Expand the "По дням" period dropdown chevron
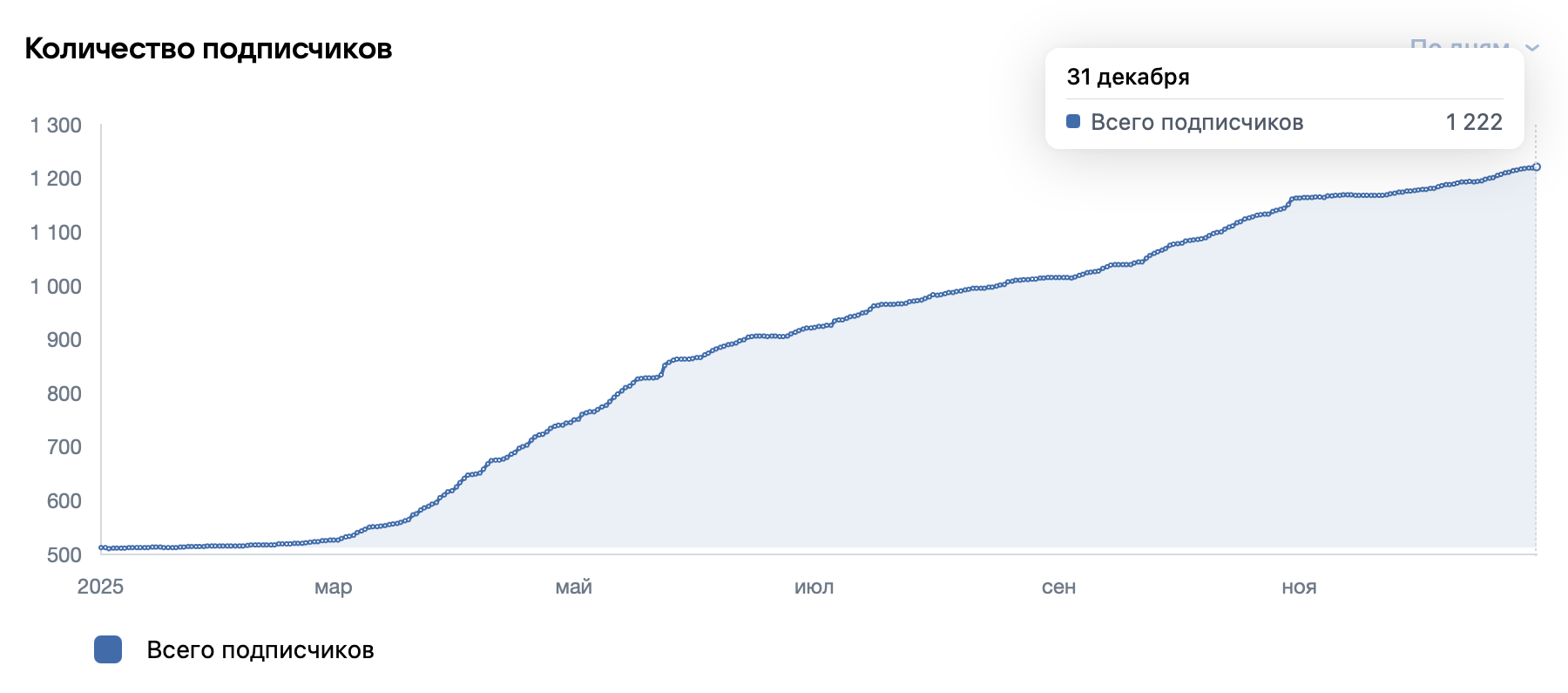Screen dimensions: 1568x693 coord(1532,47)
